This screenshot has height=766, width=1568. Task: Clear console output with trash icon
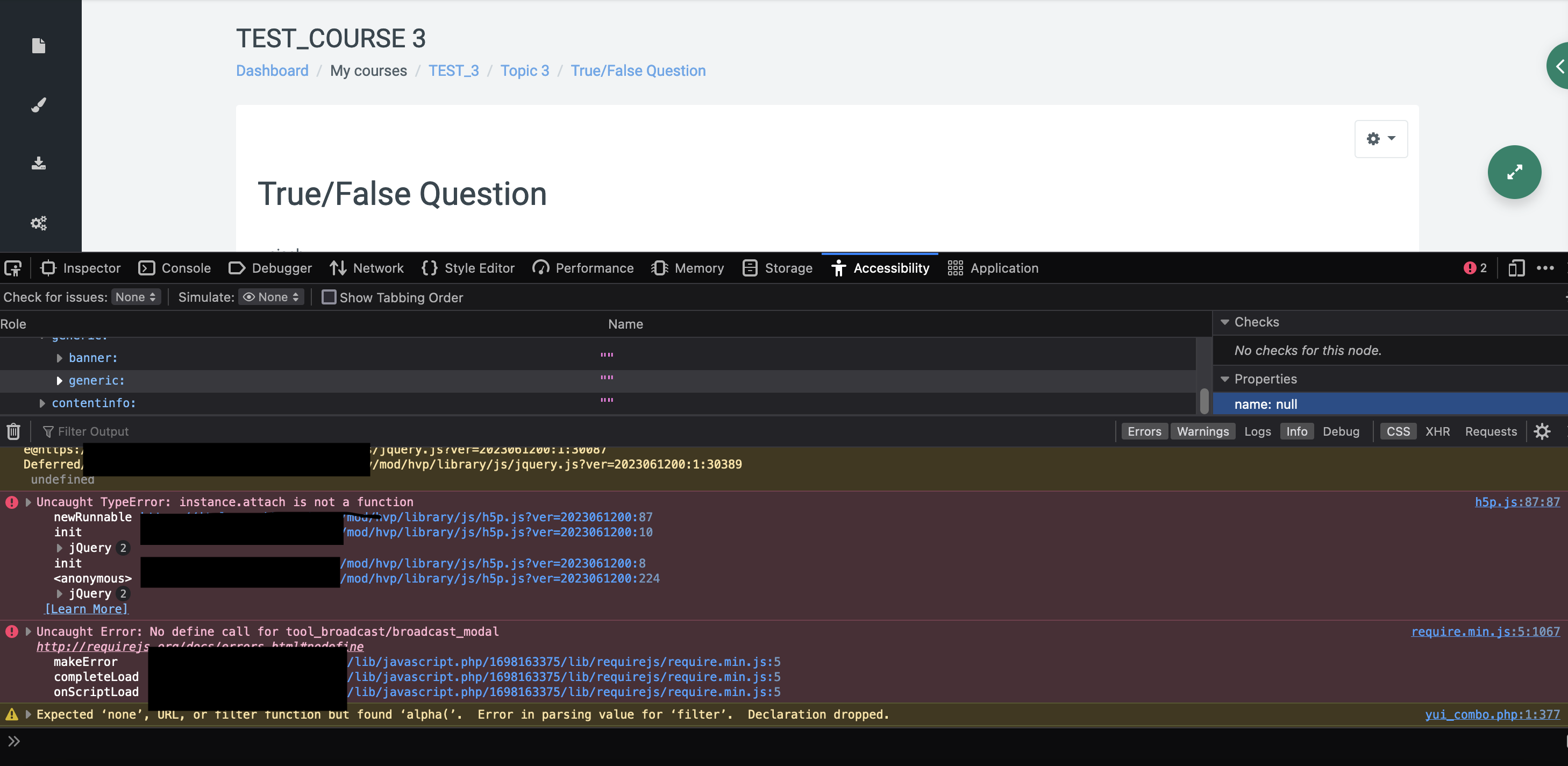13,431
